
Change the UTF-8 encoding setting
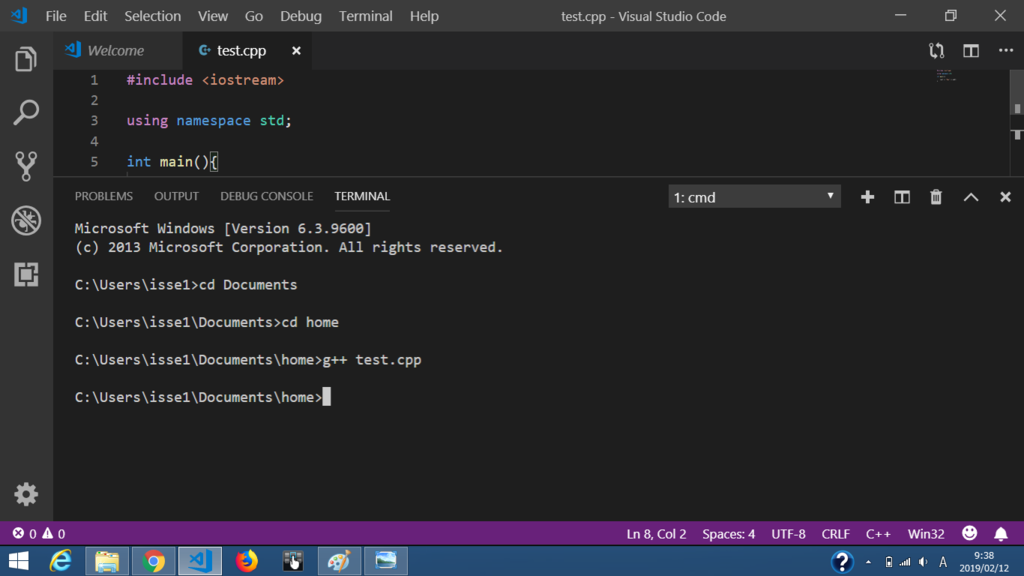pos(788,534)
